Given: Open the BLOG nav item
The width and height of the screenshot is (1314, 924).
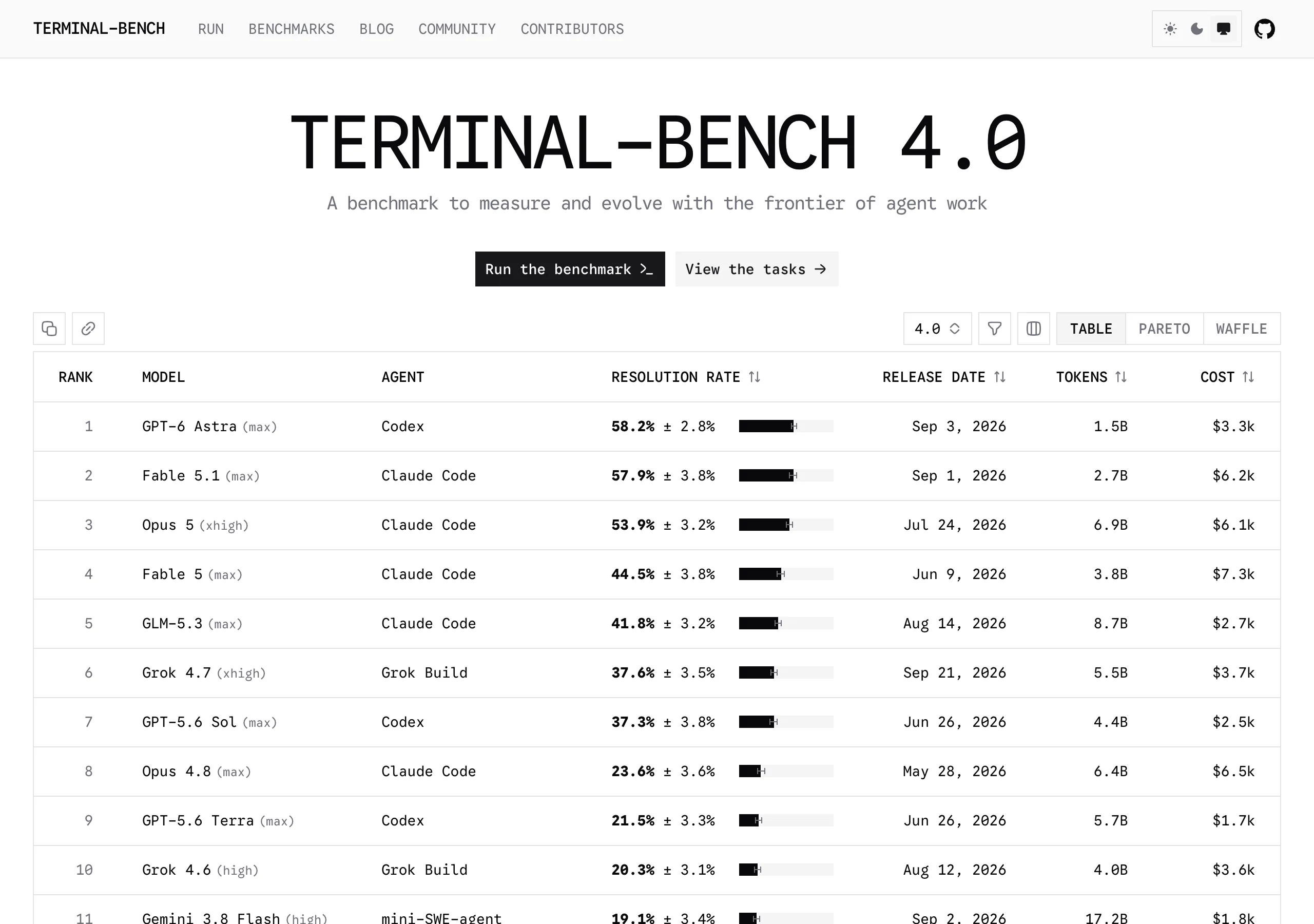Looking at the screenshot, I should pos(377,29).
